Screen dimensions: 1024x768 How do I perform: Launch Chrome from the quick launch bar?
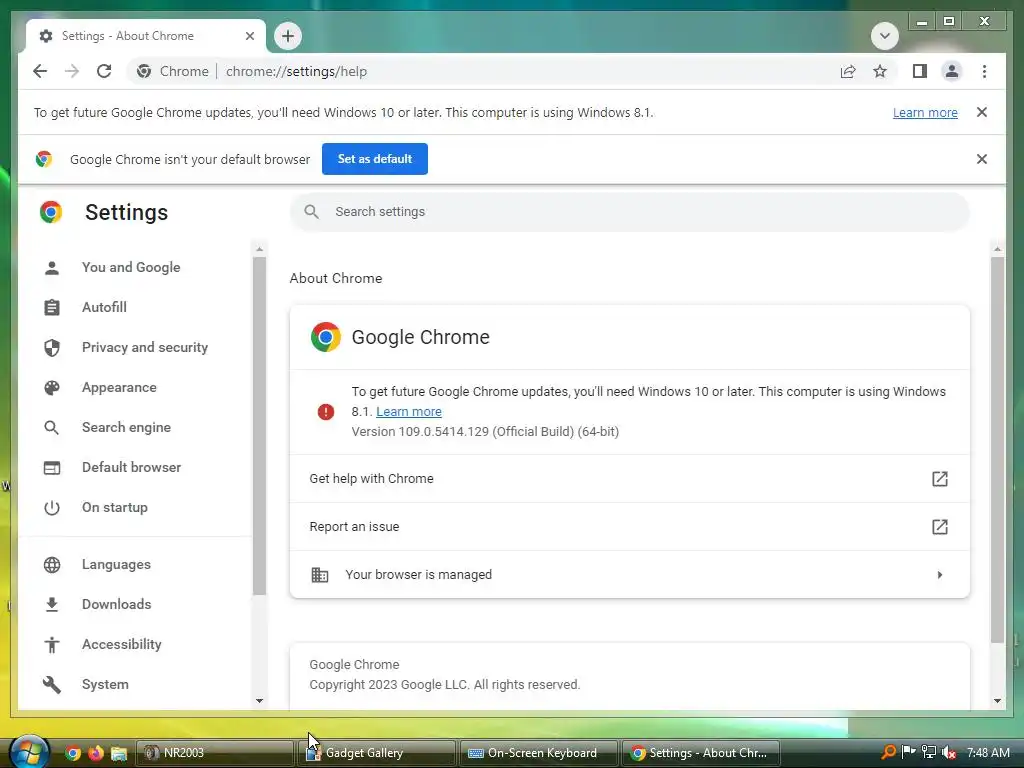click(73, 753)
